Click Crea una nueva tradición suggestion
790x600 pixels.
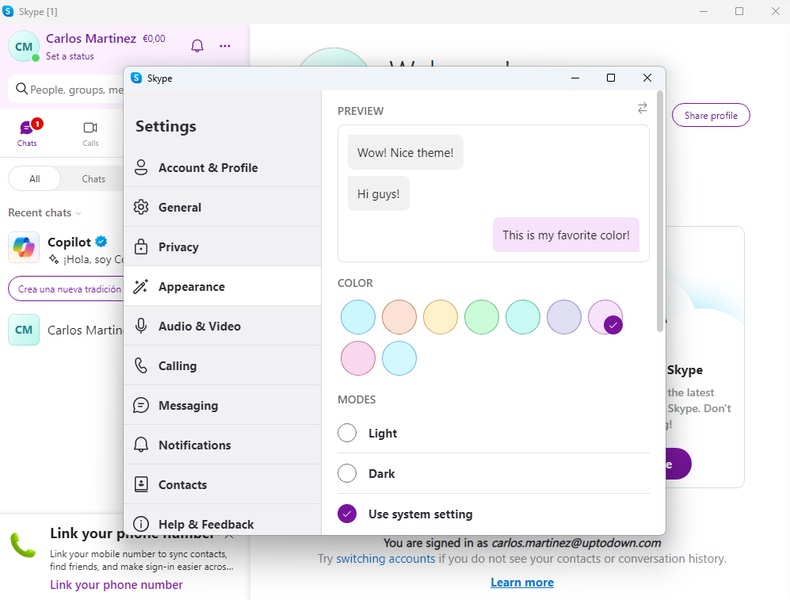(x=67, y=289)
